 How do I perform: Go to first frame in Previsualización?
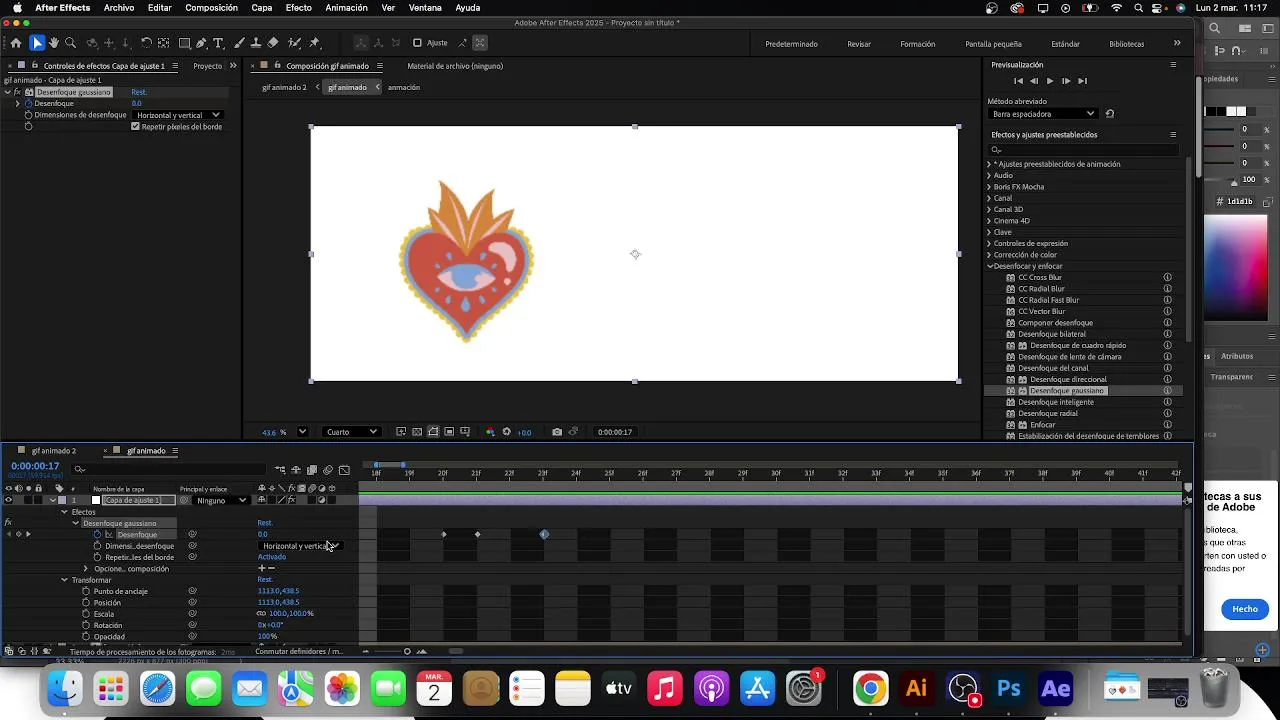(1018, 81)
